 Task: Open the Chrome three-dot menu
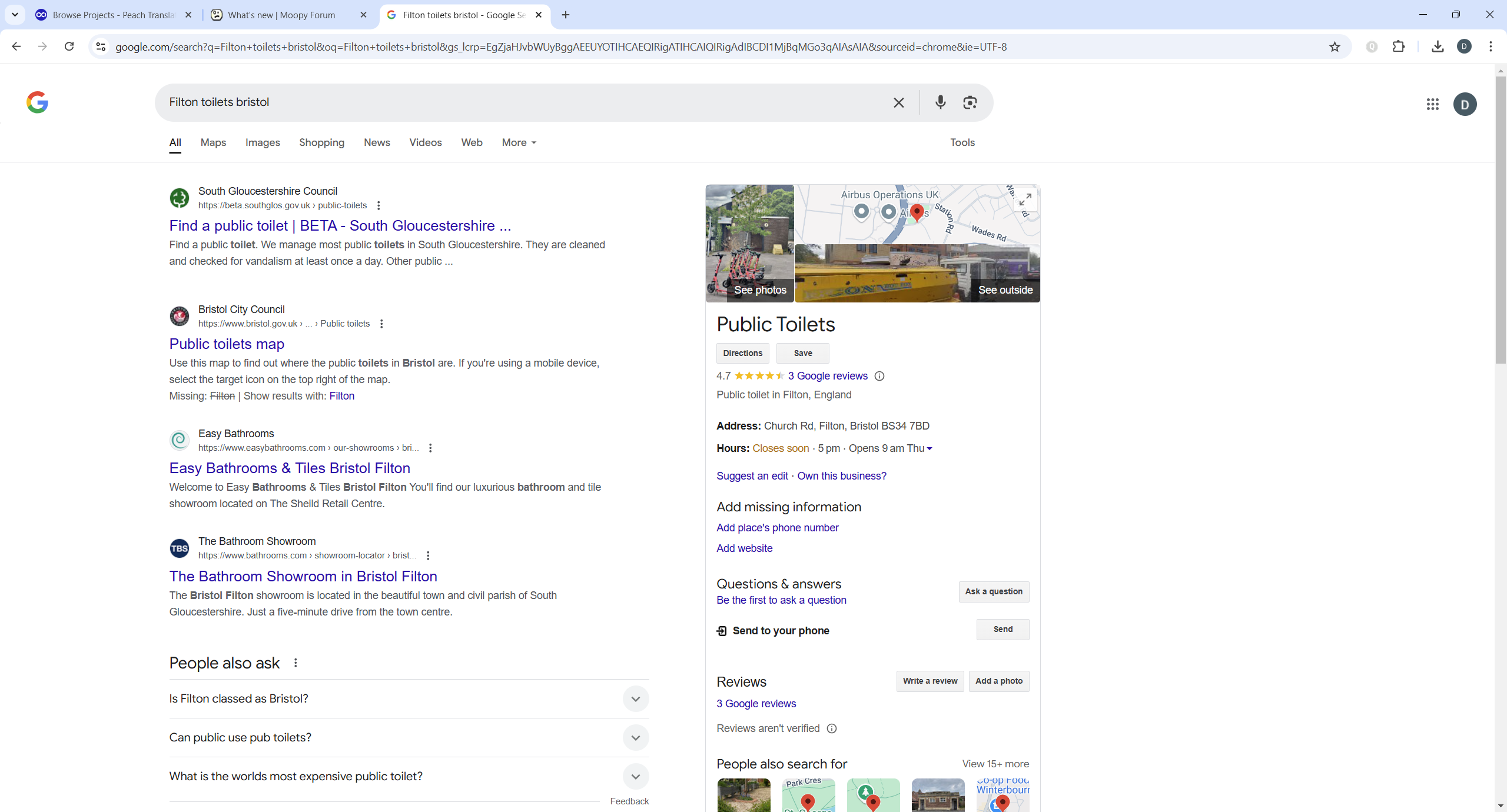click(1491, 46)
